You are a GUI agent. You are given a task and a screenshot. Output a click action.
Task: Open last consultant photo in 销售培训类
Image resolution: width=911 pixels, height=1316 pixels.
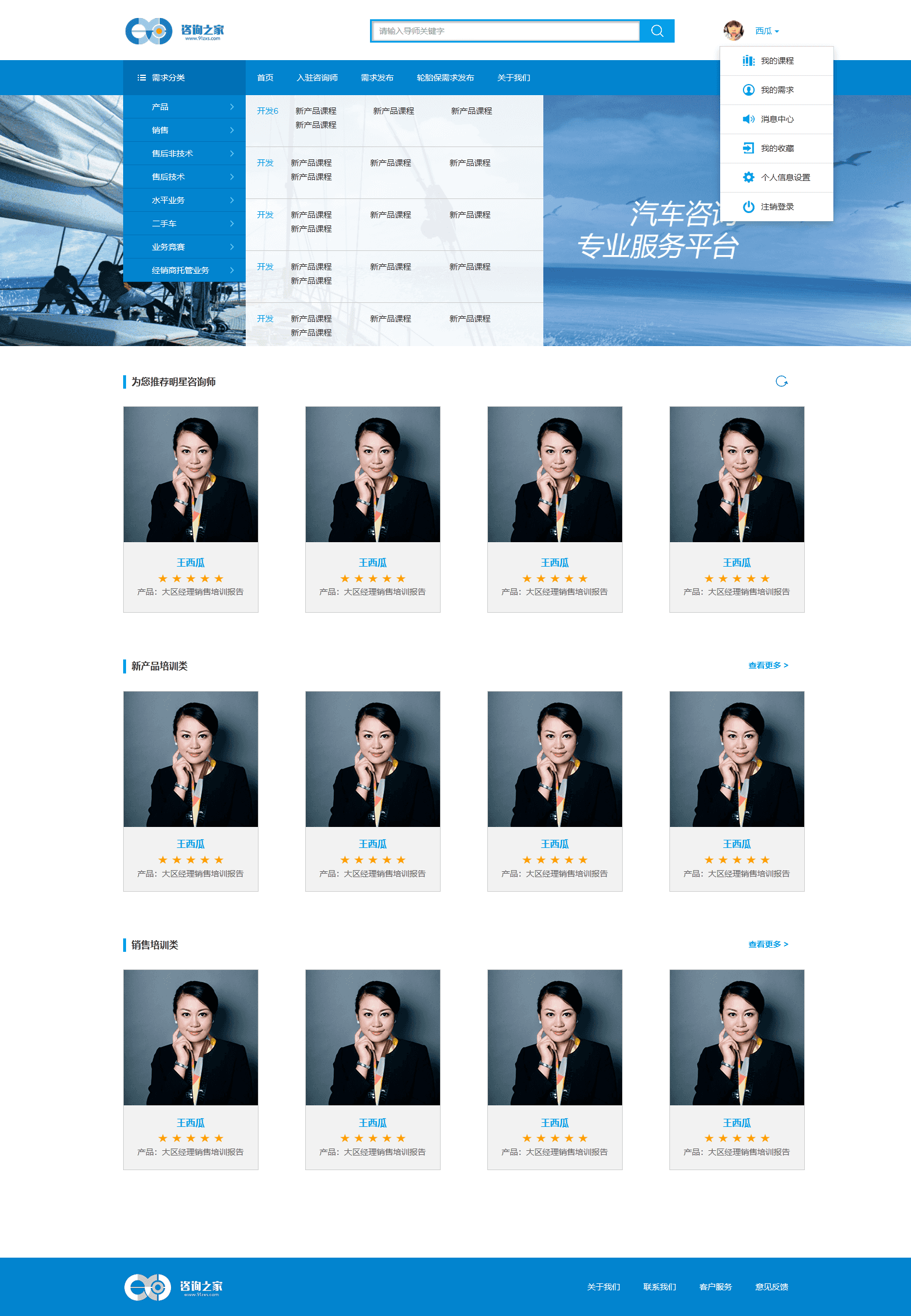pos(737,1038)
